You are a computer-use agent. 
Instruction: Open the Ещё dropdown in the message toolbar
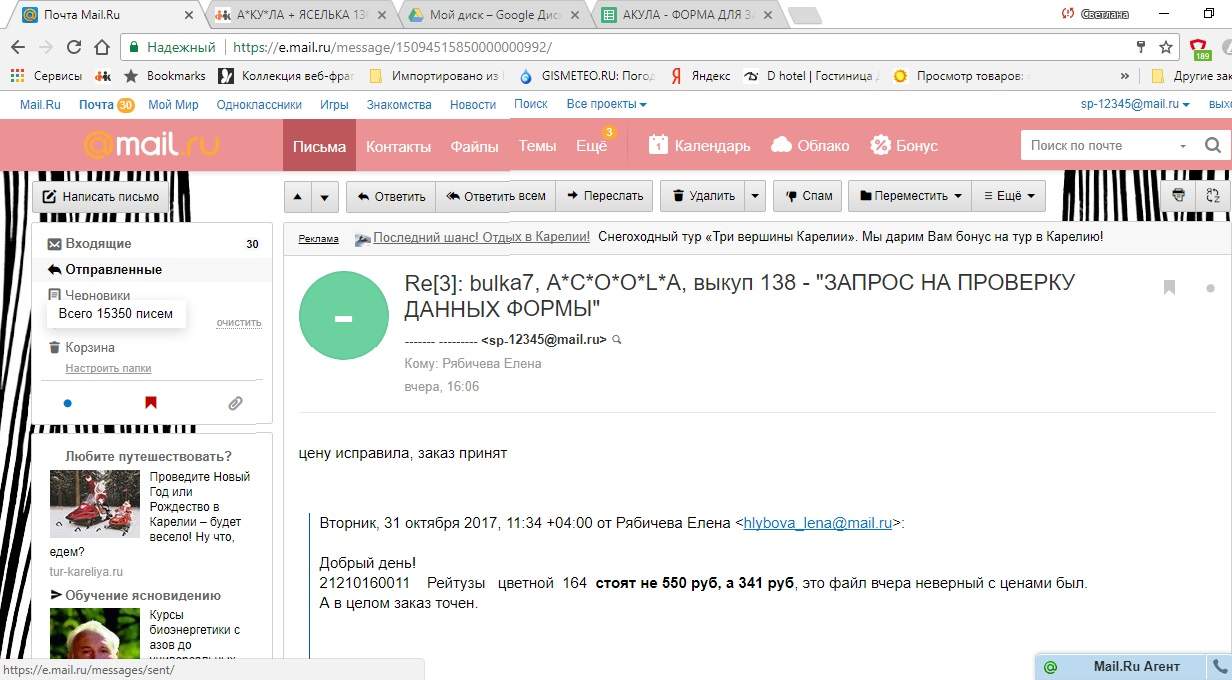(x=1008, y=196)
